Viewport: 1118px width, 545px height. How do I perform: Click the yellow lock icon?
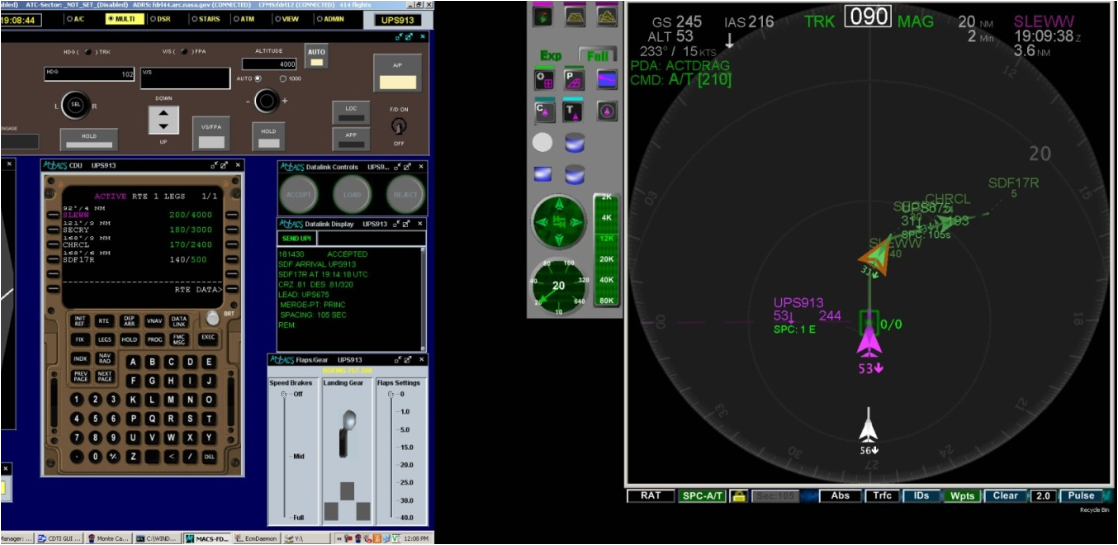tap(738, 496)
